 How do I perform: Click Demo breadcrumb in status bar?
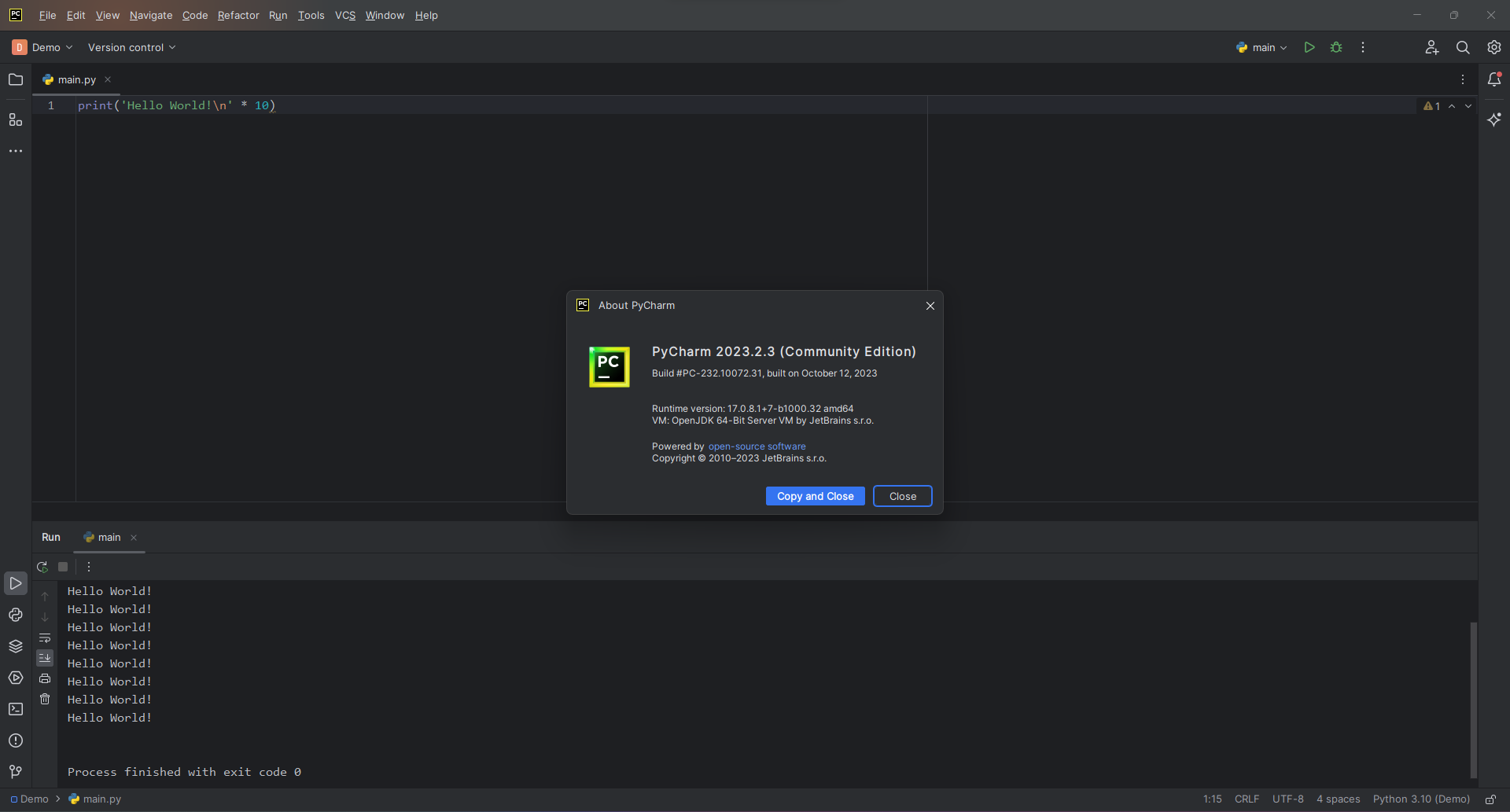[x=29, y=799]
